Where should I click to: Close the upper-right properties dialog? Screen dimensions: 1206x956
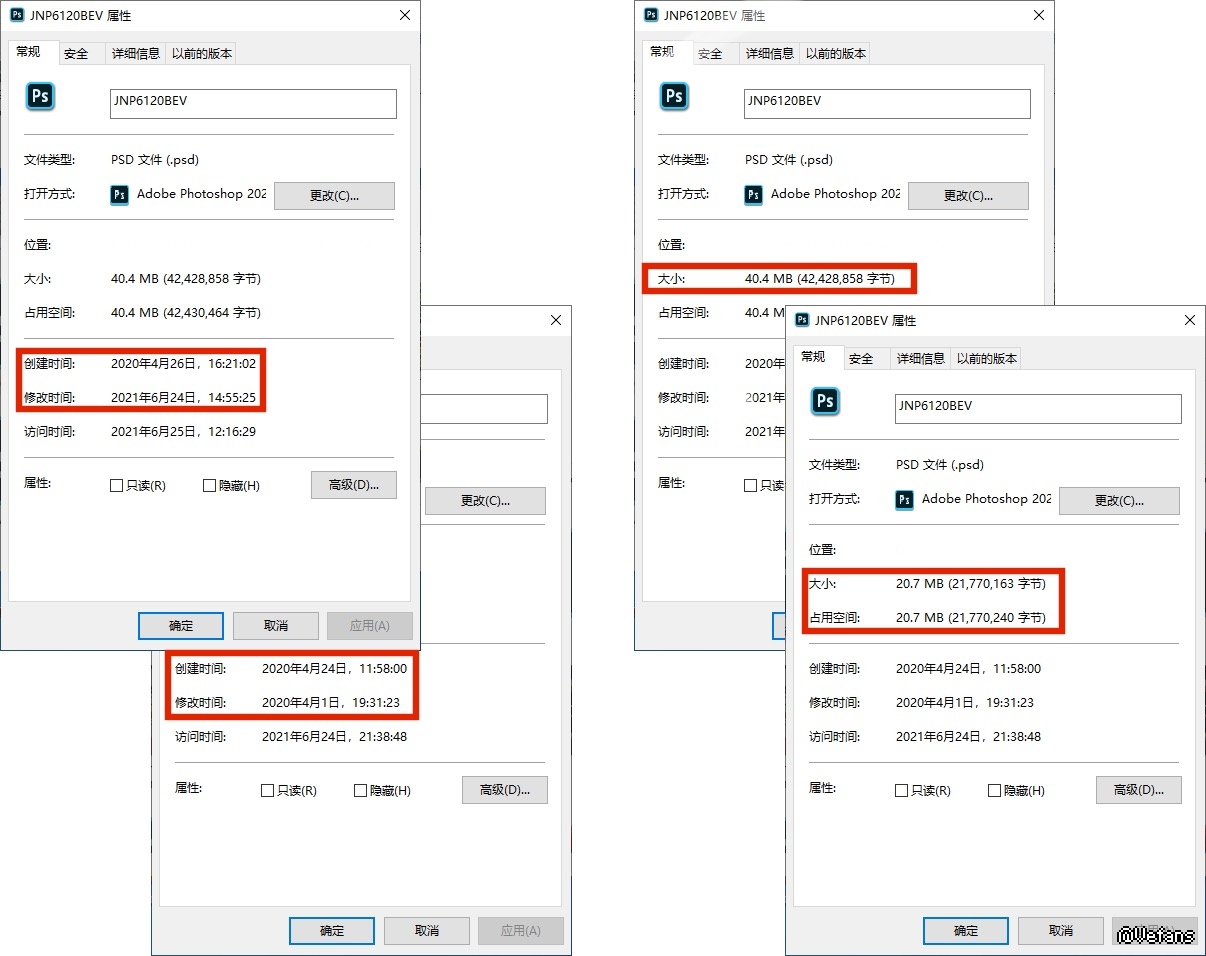click(1038, 16)
